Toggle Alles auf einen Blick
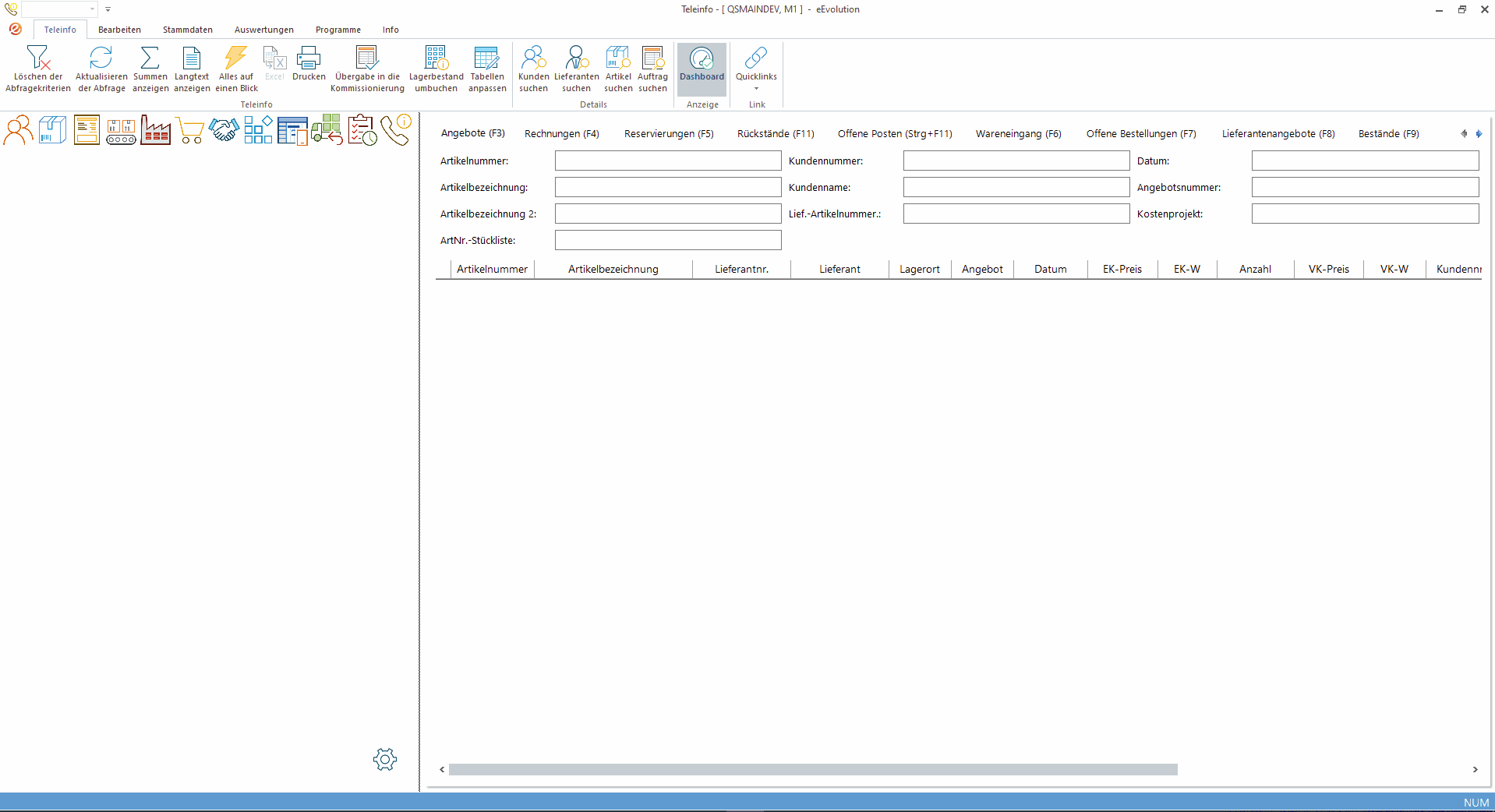Image resolution: width=1495 pixels, height=812 pixels. pyautogui.click(x=235, y=69)
